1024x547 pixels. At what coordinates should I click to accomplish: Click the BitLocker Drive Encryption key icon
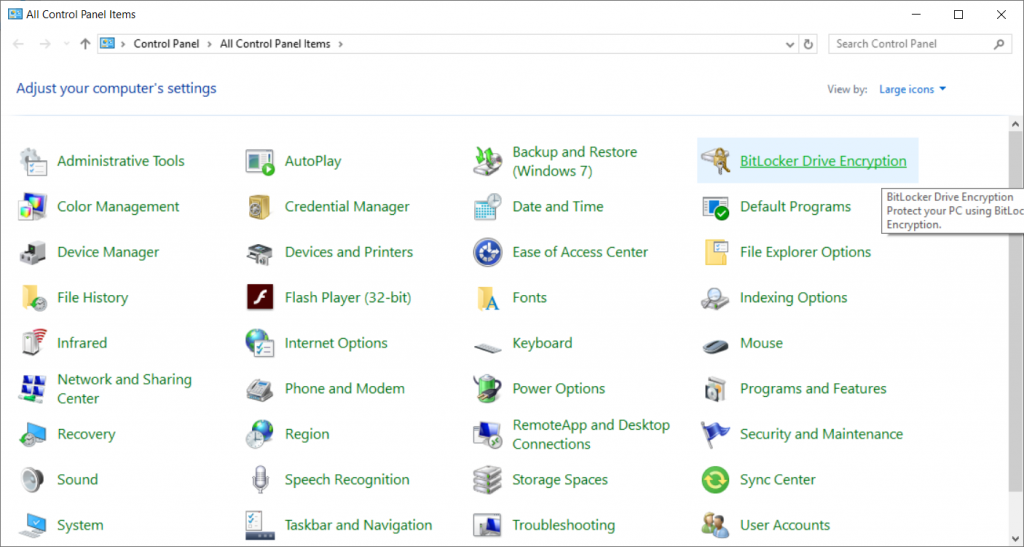[715, 161]
